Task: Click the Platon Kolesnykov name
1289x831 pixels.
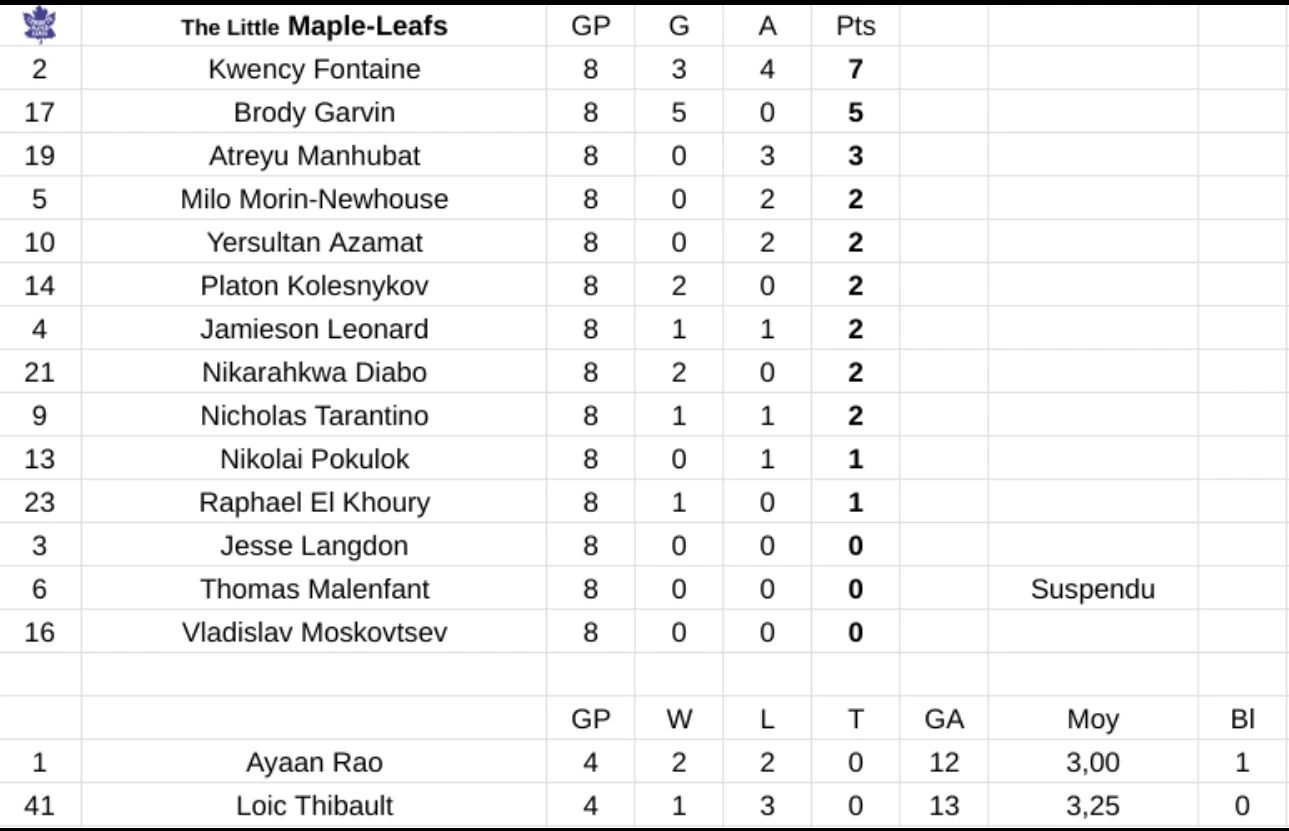Action: (314, 286)
